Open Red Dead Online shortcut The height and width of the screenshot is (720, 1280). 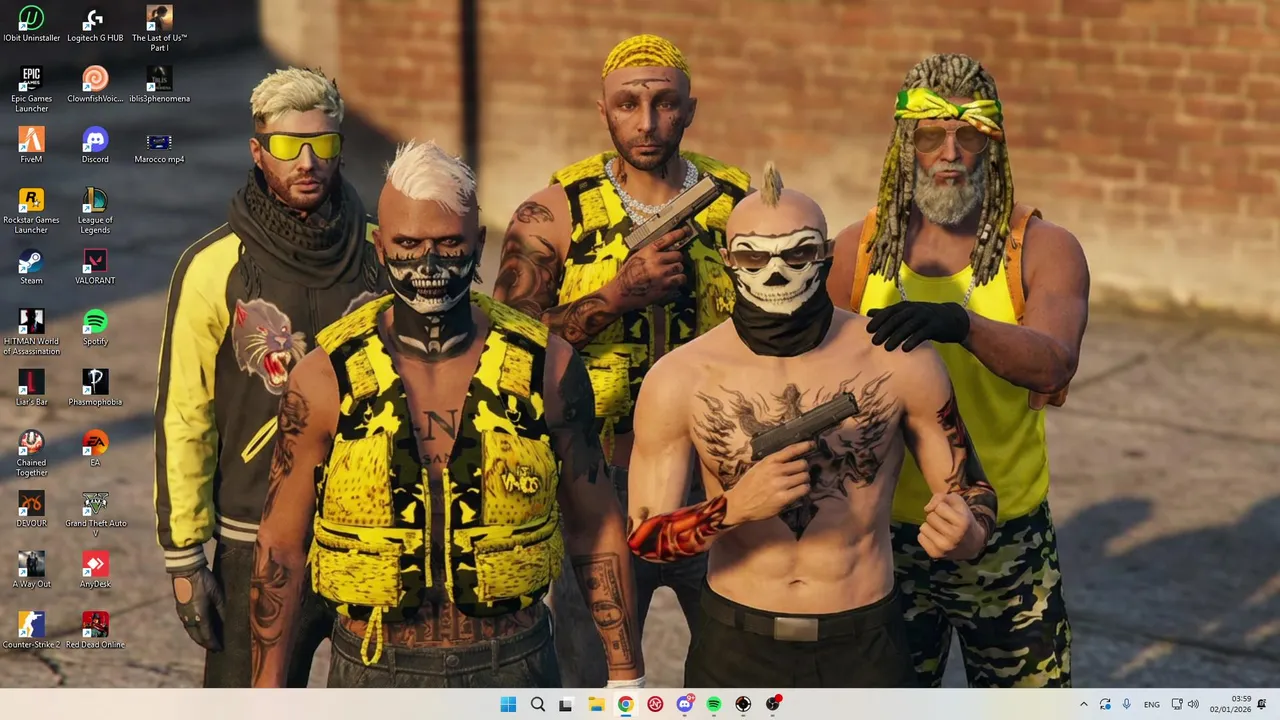[95, 631]
